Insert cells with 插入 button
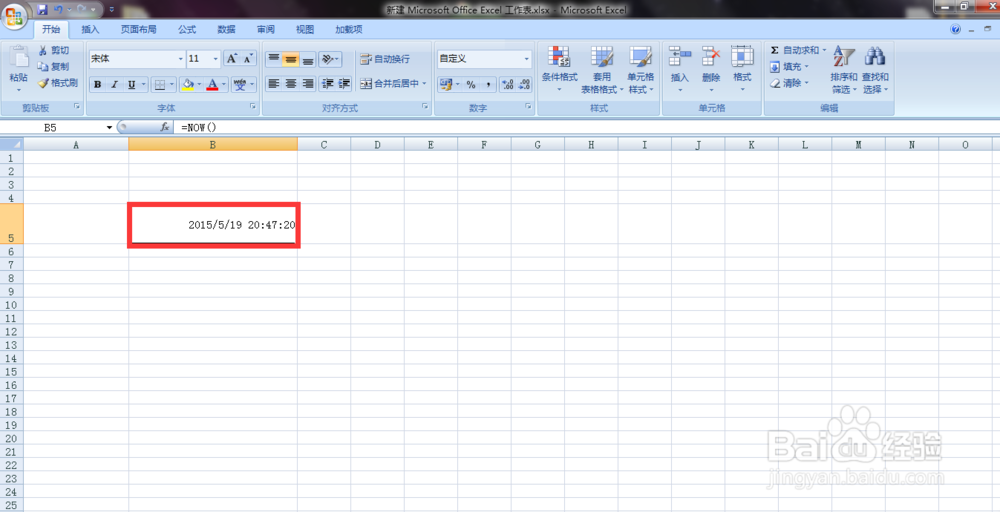Screen dimensions: 1000x512 680,69
